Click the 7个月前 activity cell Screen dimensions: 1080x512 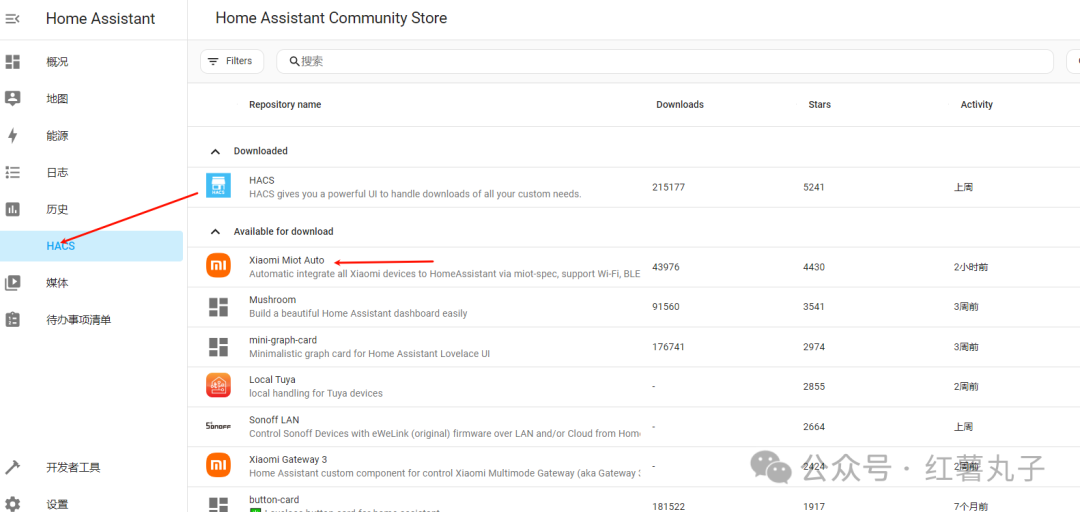[970, 506]
